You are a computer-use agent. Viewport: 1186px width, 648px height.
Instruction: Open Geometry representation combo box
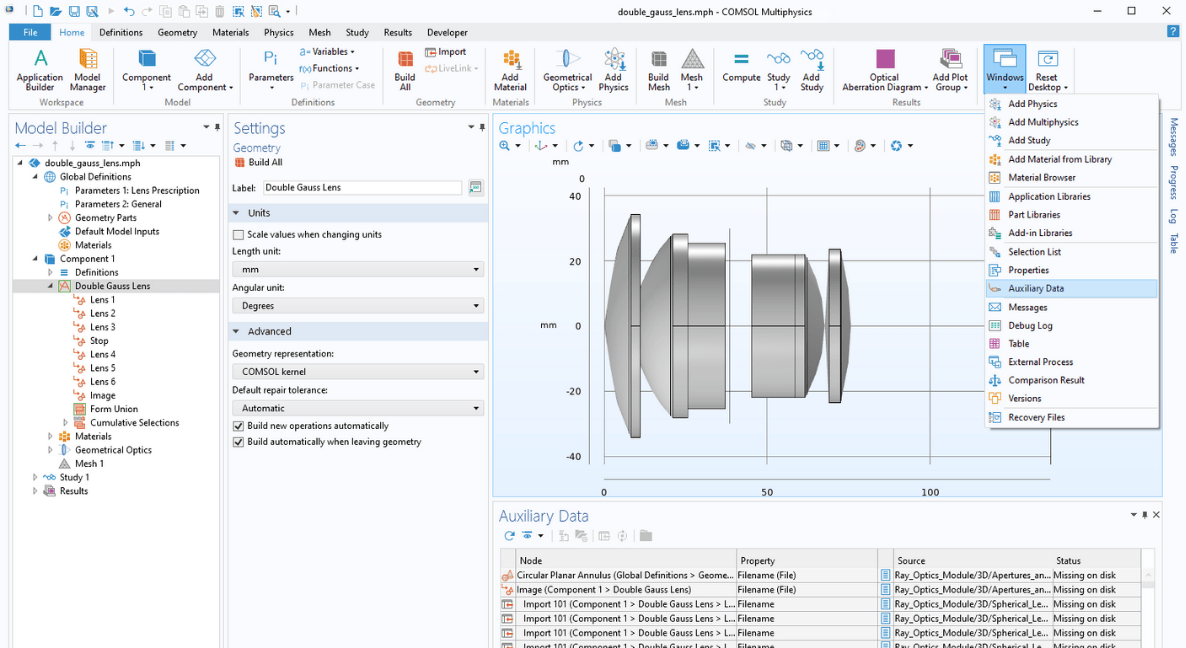(x=358, y=372)
